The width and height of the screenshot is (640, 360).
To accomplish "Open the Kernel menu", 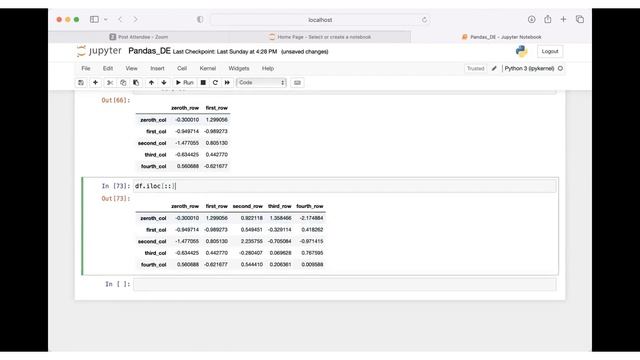I will (x=208, y=68).
